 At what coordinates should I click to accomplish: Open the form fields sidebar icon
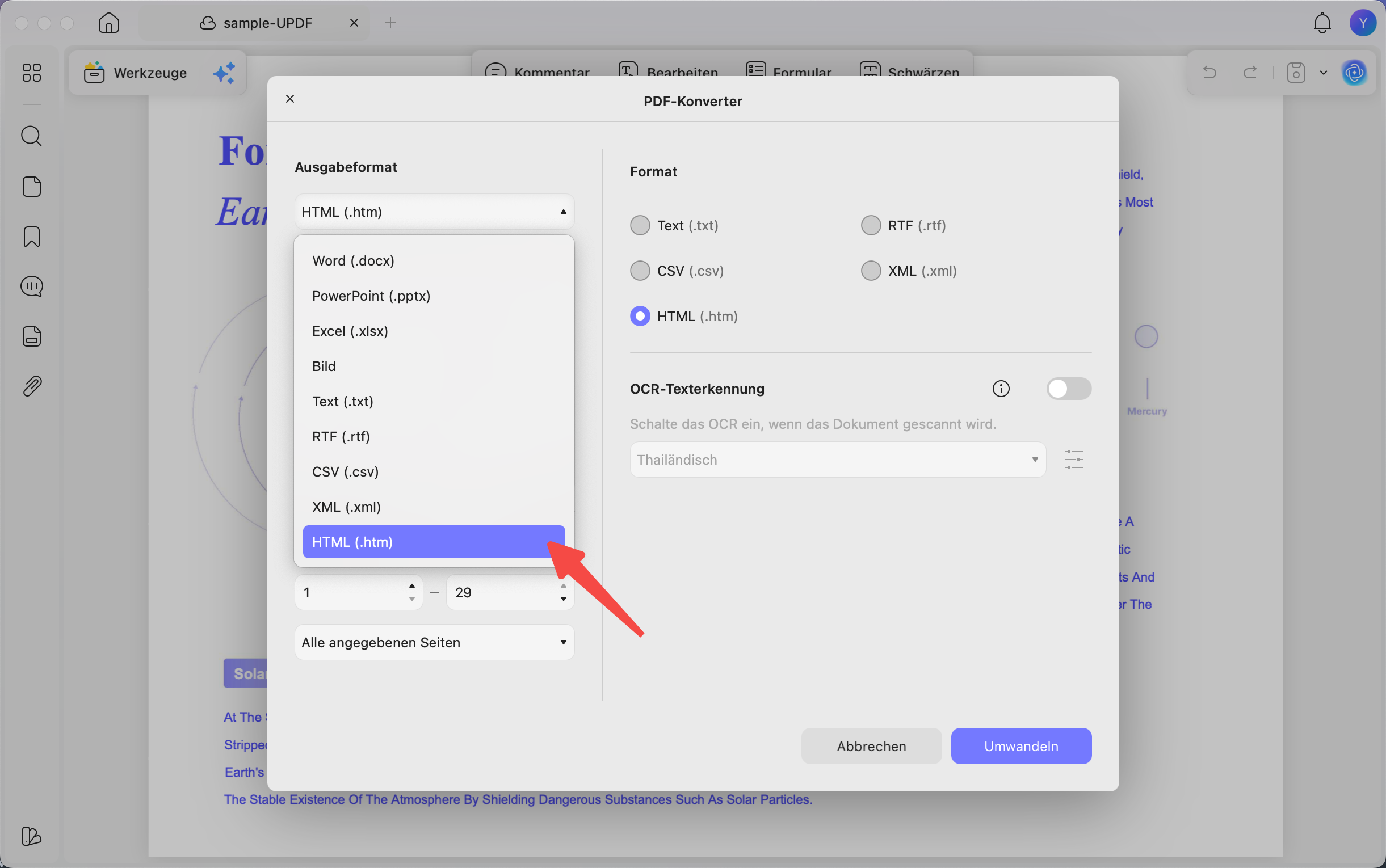pyautogui.click(x=32, y=336)
